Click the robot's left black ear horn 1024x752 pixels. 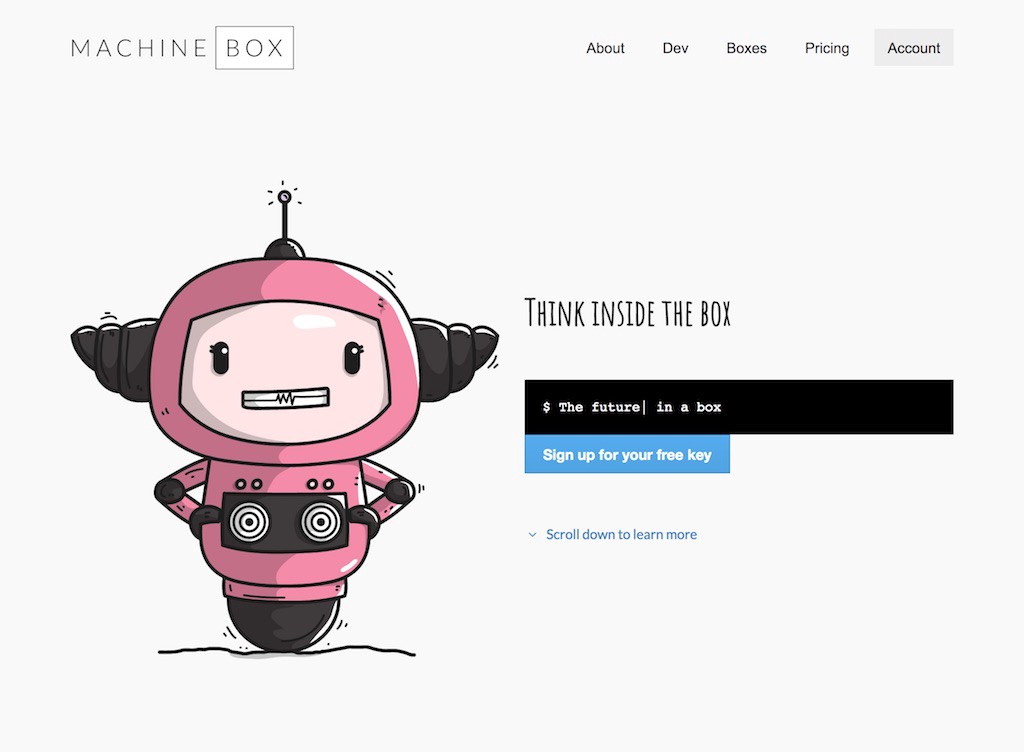[113, 356]
